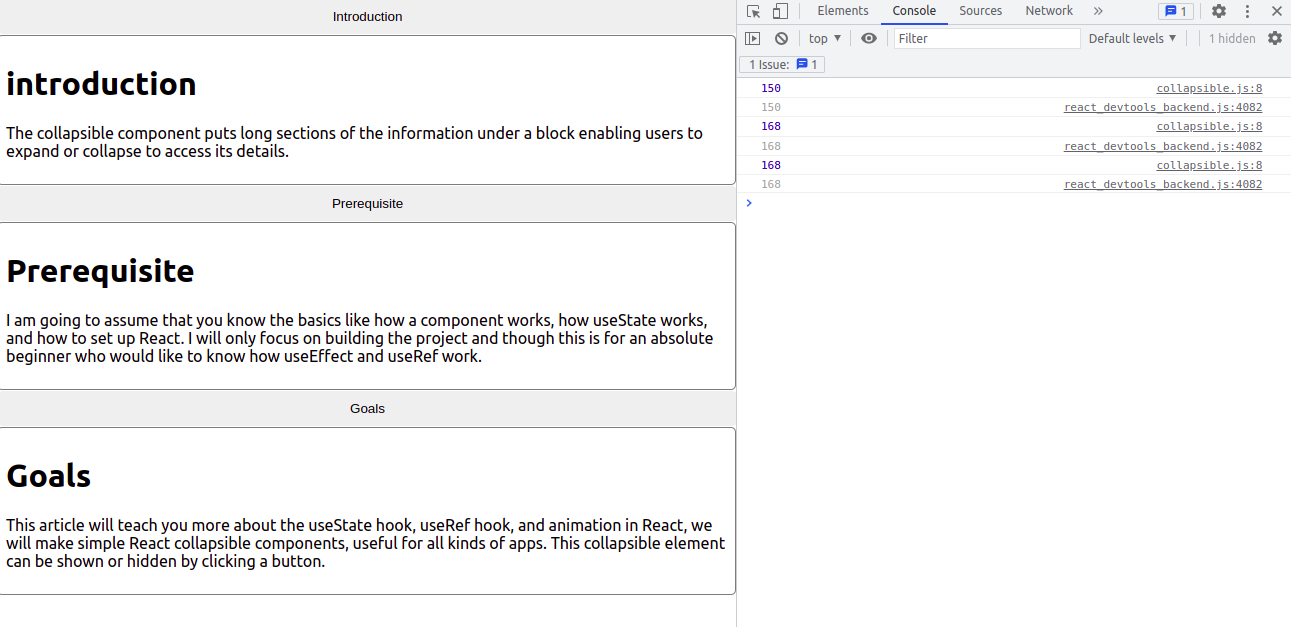Open the Default levels dropdown
Screen dimensions: 1291x627
[1132, 38]
